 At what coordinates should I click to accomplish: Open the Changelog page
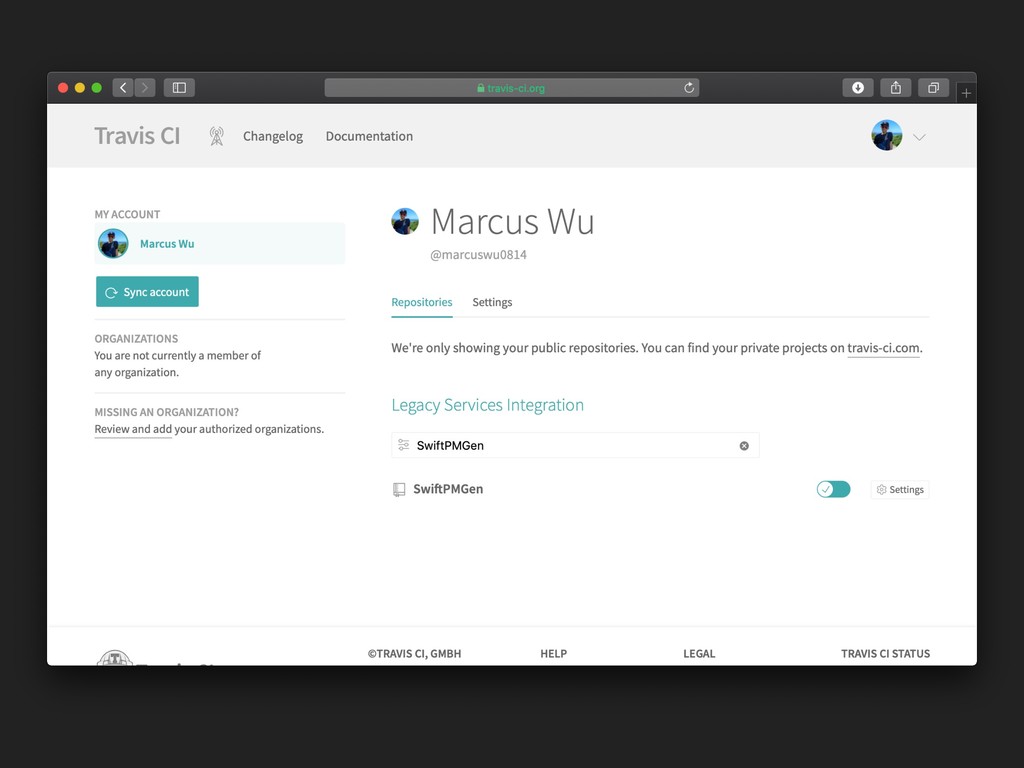(273, 136)
